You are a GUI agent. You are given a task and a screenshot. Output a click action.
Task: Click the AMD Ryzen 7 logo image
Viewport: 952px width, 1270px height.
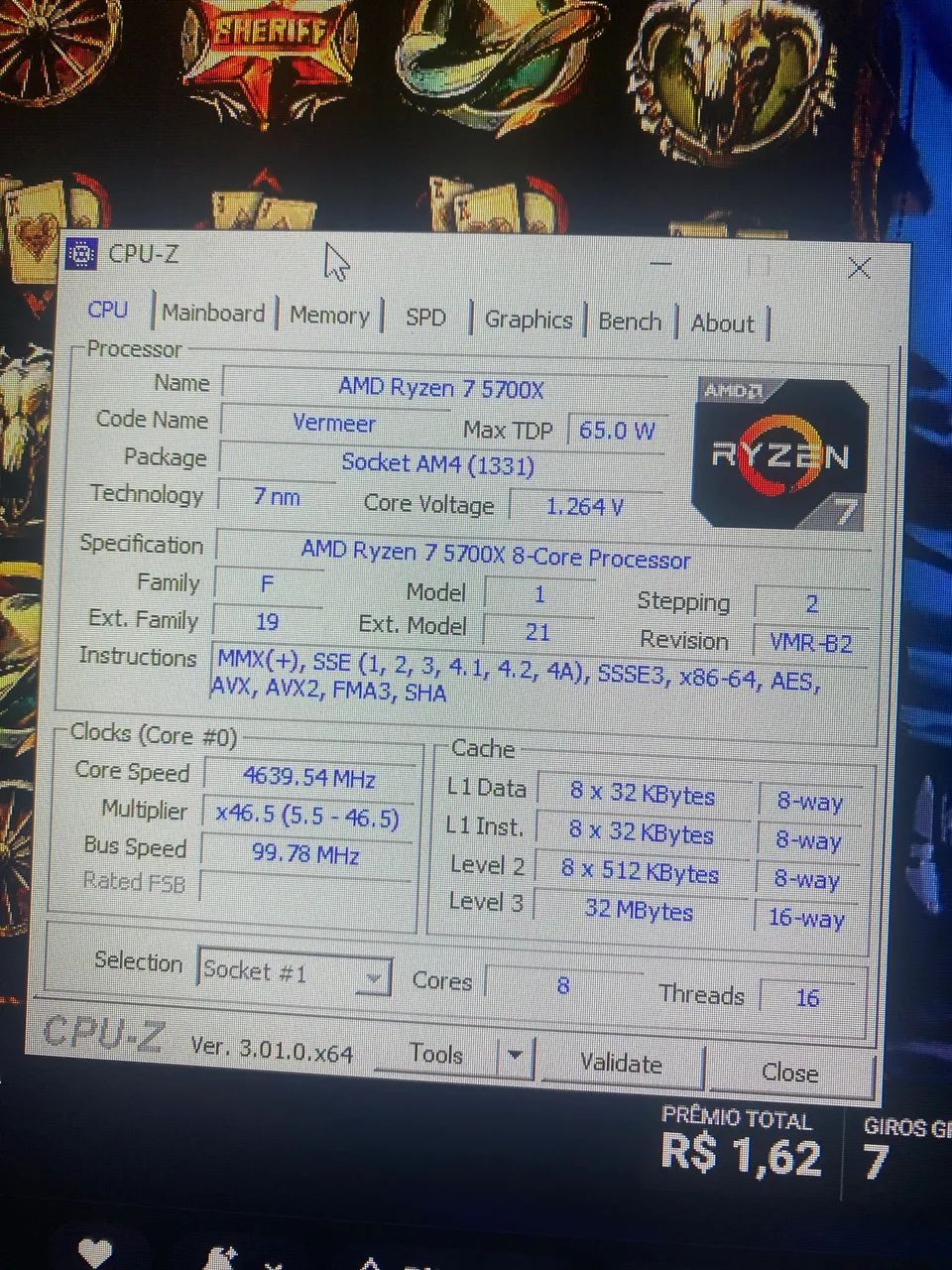(x=781, y=452)
